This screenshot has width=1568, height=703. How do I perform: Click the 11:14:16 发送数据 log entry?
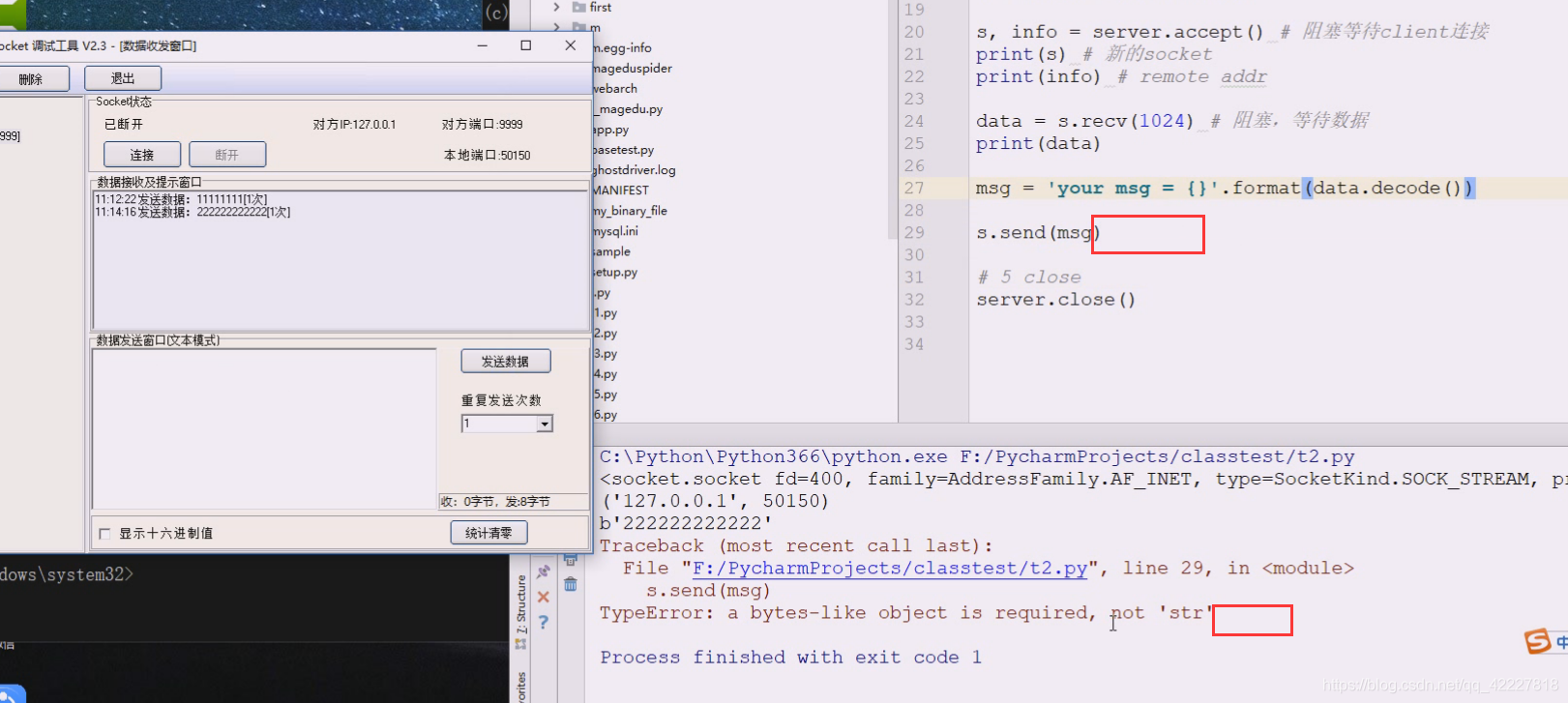tap(192, 212)
